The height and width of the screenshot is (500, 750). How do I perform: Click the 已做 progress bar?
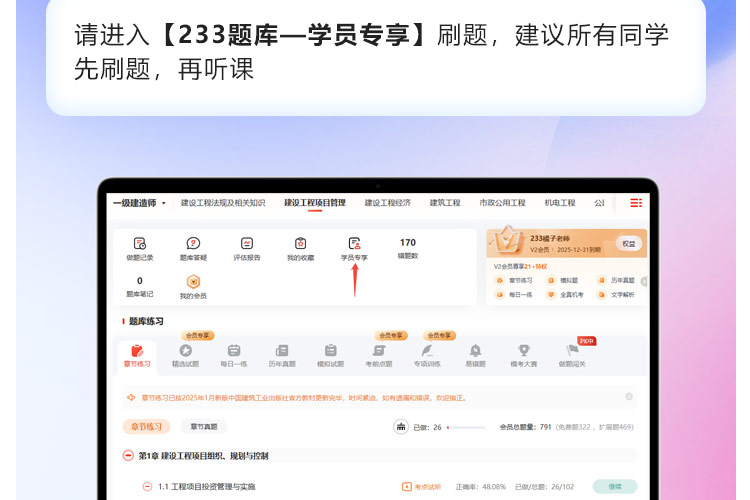point(466,427)
